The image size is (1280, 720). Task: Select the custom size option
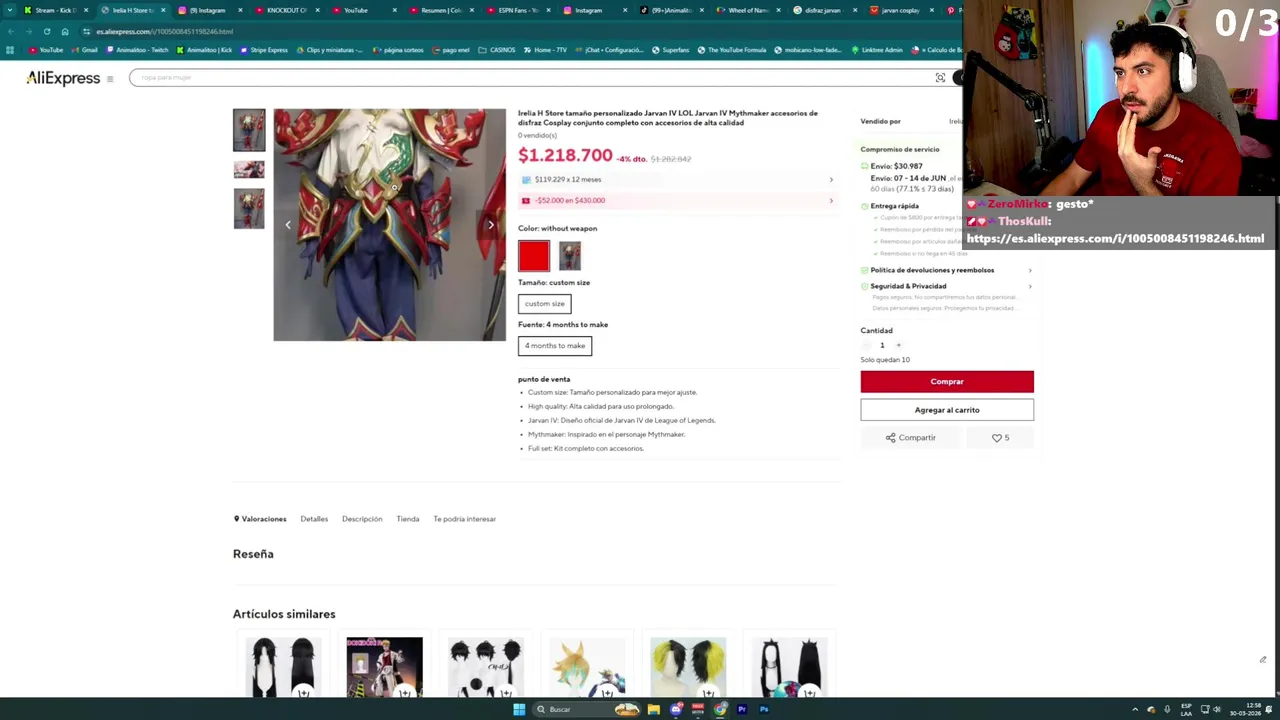[x=544, y=304]
